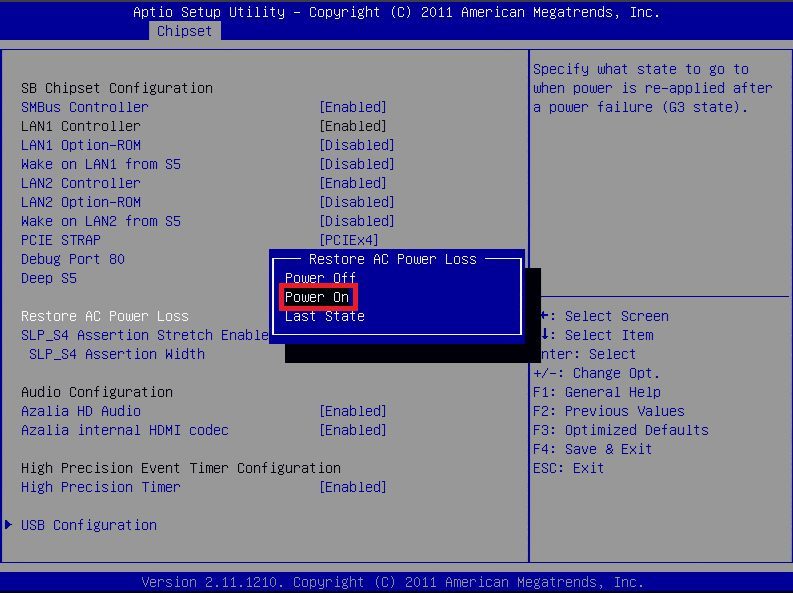Screen dimensions: 793x593
Task: Click the +/-: Change Opt. hint
Action: click(597, 374)
